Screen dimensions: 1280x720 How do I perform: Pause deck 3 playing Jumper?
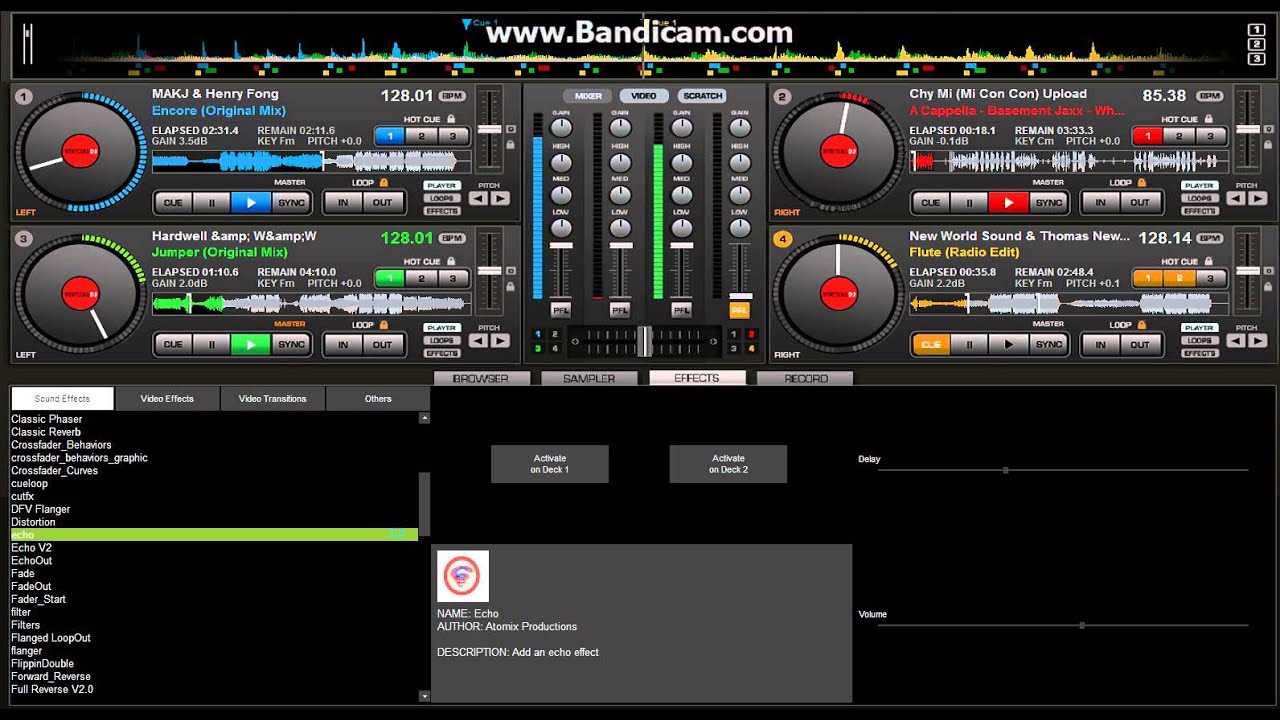point(212,344)
